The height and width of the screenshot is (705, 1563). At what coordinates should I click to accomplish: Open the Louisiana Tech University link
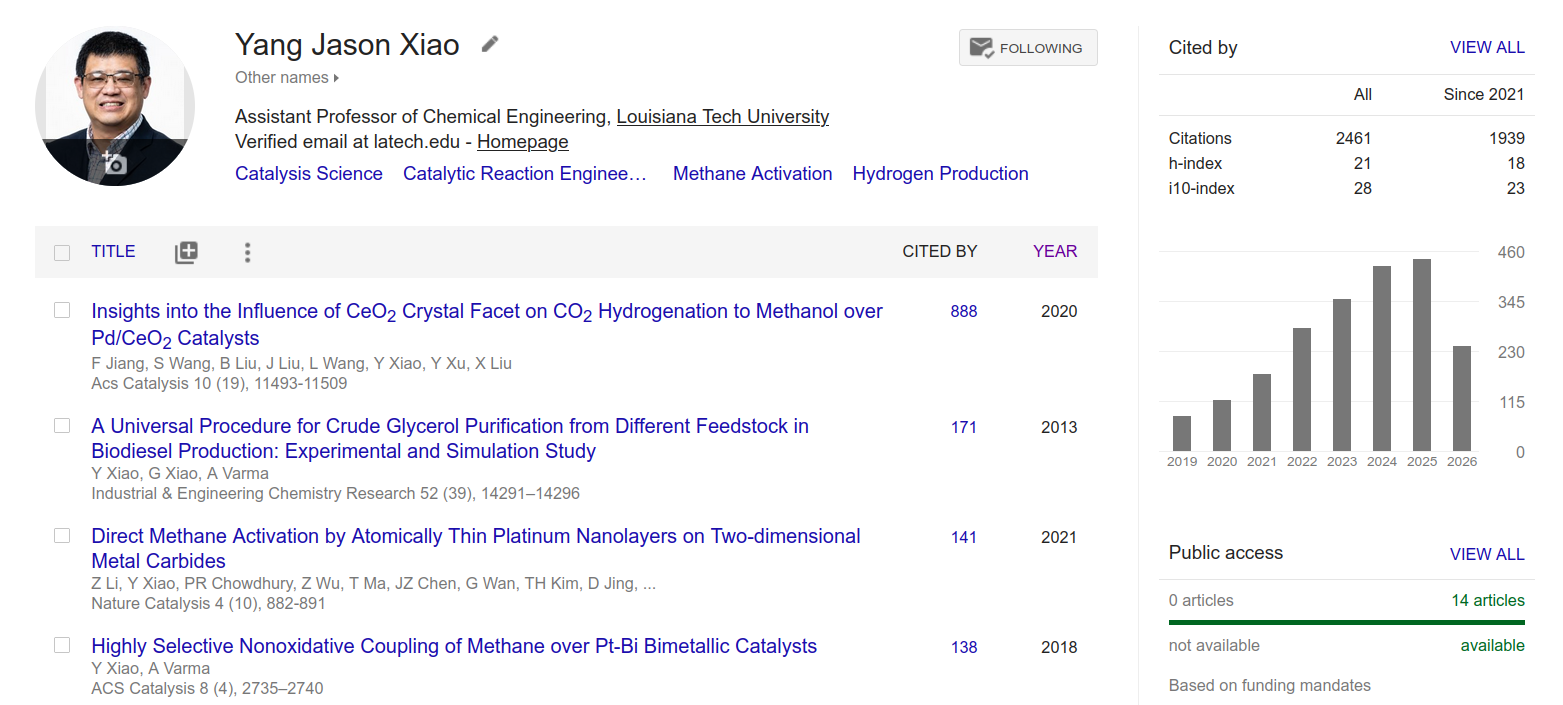pos(723,117)
